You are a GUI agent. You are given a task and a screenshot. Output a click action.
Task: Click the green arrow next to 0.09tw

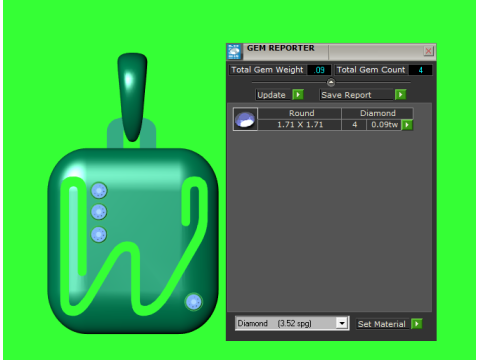(407, 125)
